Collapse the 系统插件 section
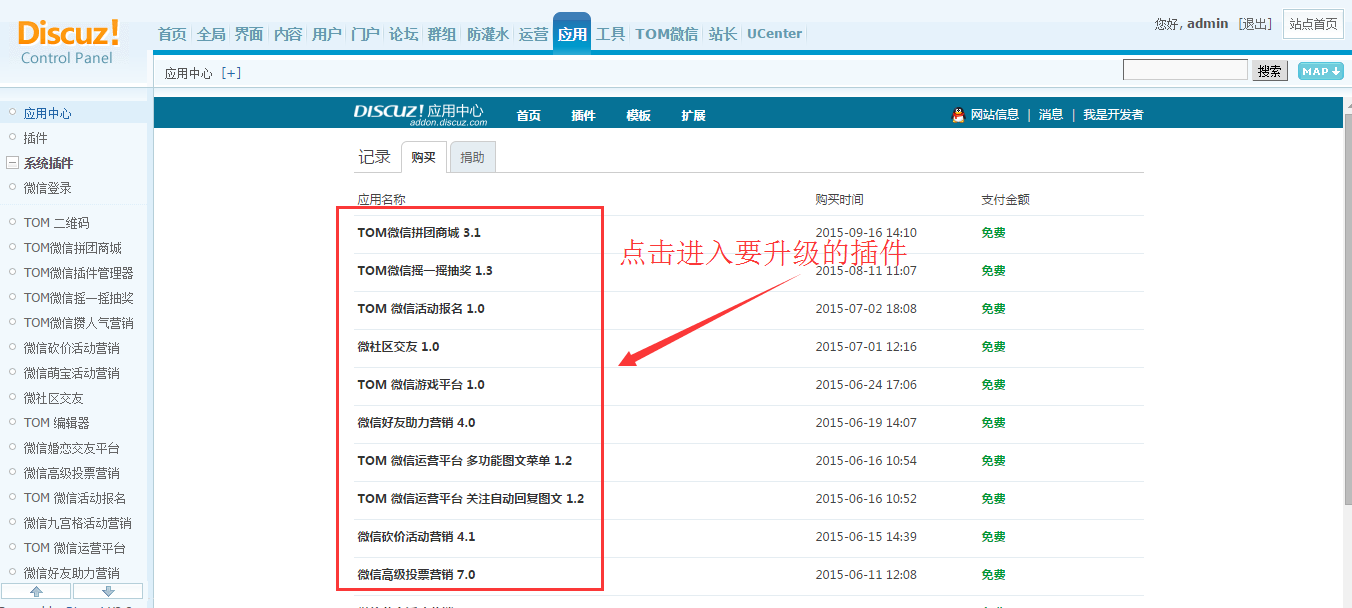This screenshot has height=608, width=1352. [12, 163]
